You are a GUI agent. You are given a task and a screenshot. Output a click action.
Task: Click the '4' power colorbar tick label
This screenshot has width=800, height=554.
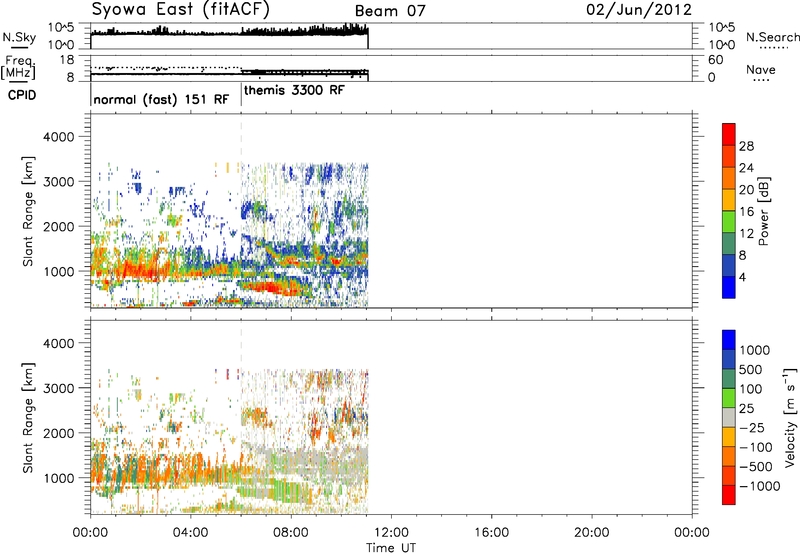tap(742, 277)
